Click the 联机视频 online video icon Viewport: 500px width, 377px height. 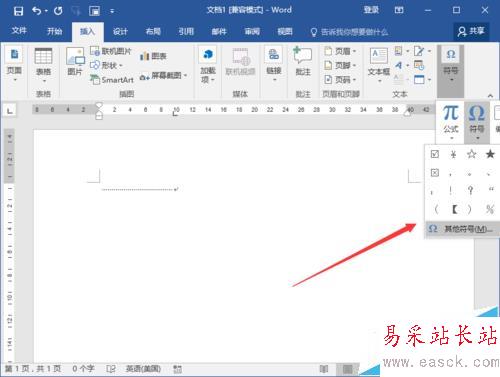[x=240, y=62]
